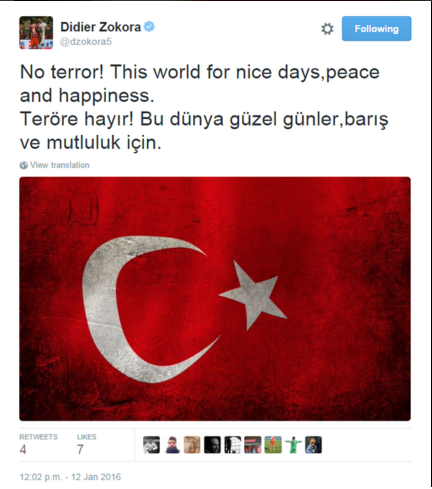Image resolution: width=432 pixels, height=489 pixels.
Task: Click View translation link
Action: tap(60, 165)
